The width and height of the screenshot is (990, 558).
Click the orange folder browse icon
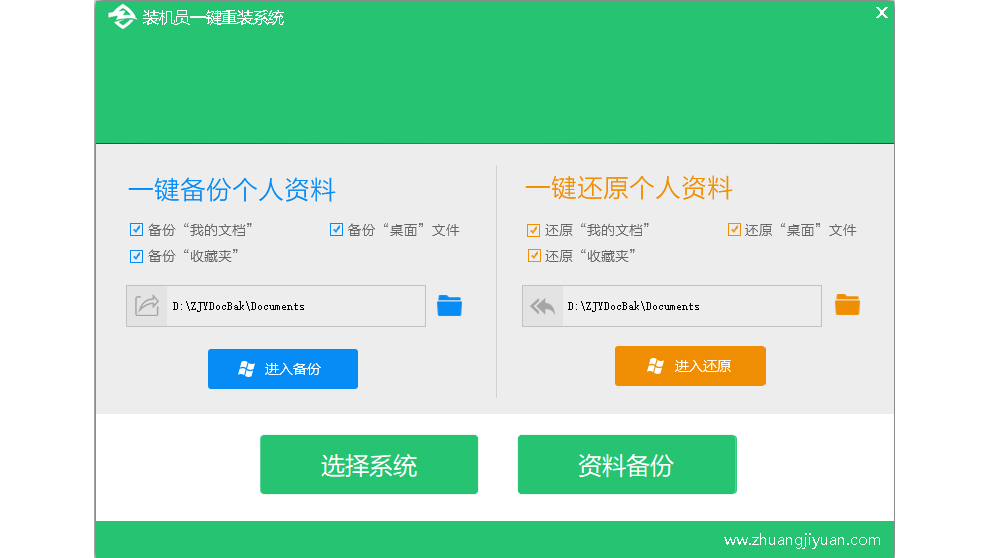[847, 305]
